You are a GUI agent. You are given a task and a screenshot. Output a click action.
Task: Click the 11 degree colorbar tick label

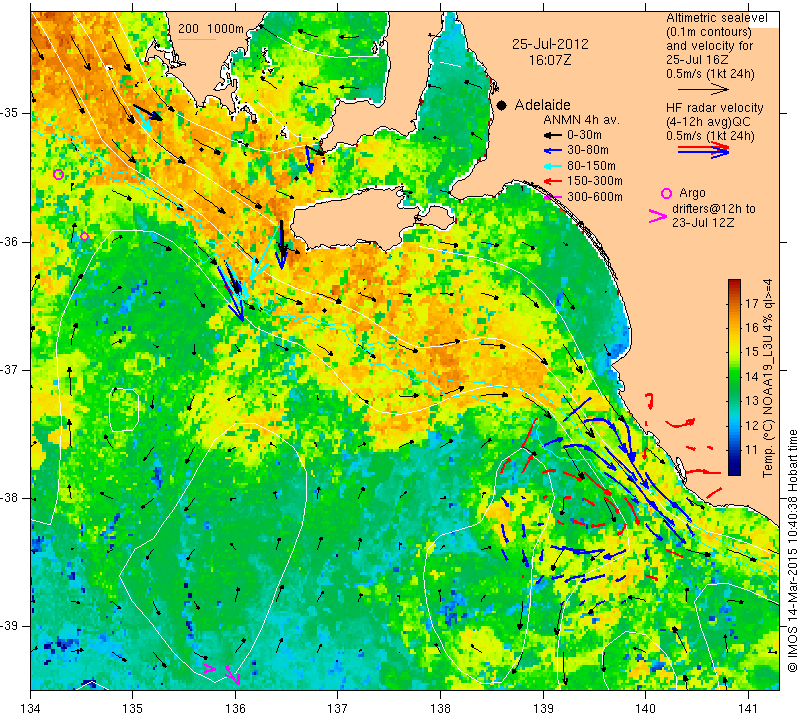tap(752, 450)
